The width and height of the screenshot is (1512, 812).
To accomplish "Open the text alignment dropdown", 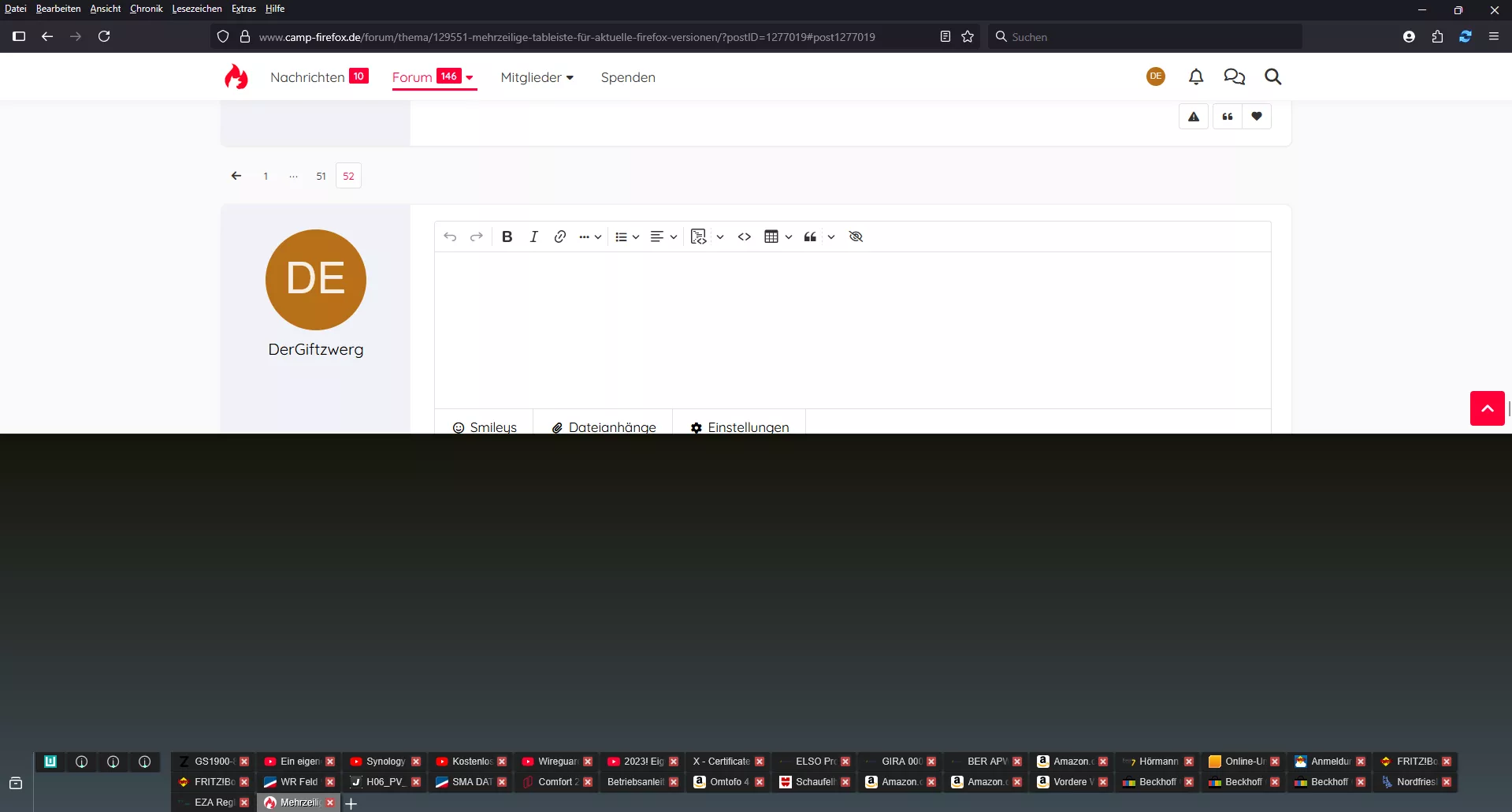I will (x=663, y=237).
